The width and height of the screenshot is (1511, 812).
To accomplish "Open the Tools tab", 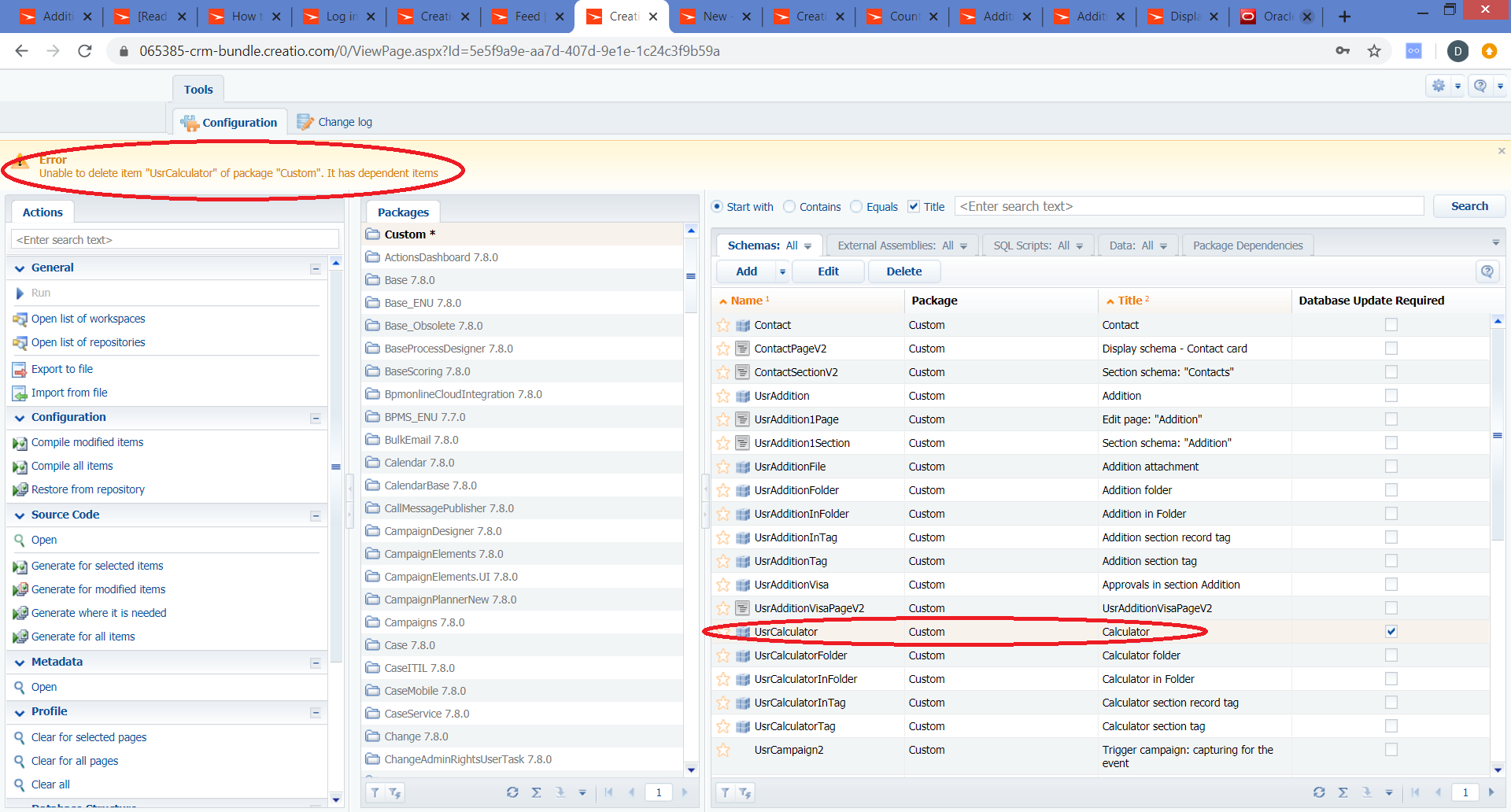I will pos(198,90).
